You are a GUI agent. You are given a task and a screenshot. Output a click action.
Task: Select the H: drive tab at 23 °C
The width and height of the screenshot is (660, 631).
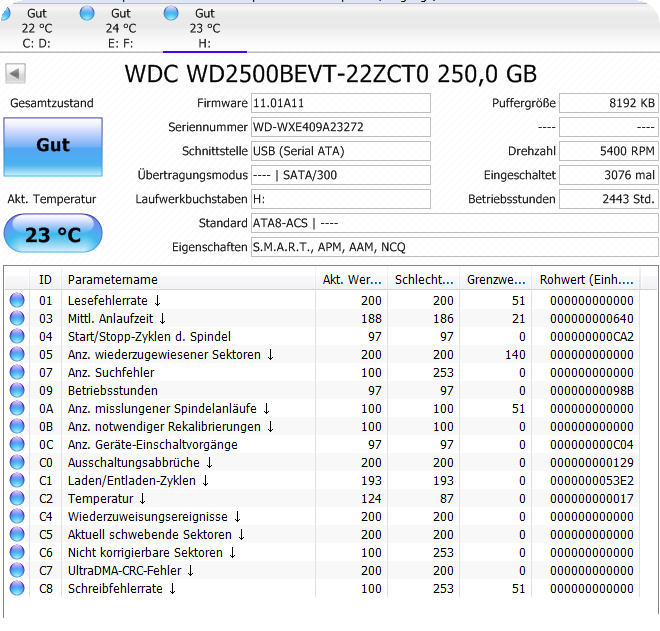(205, 28)
